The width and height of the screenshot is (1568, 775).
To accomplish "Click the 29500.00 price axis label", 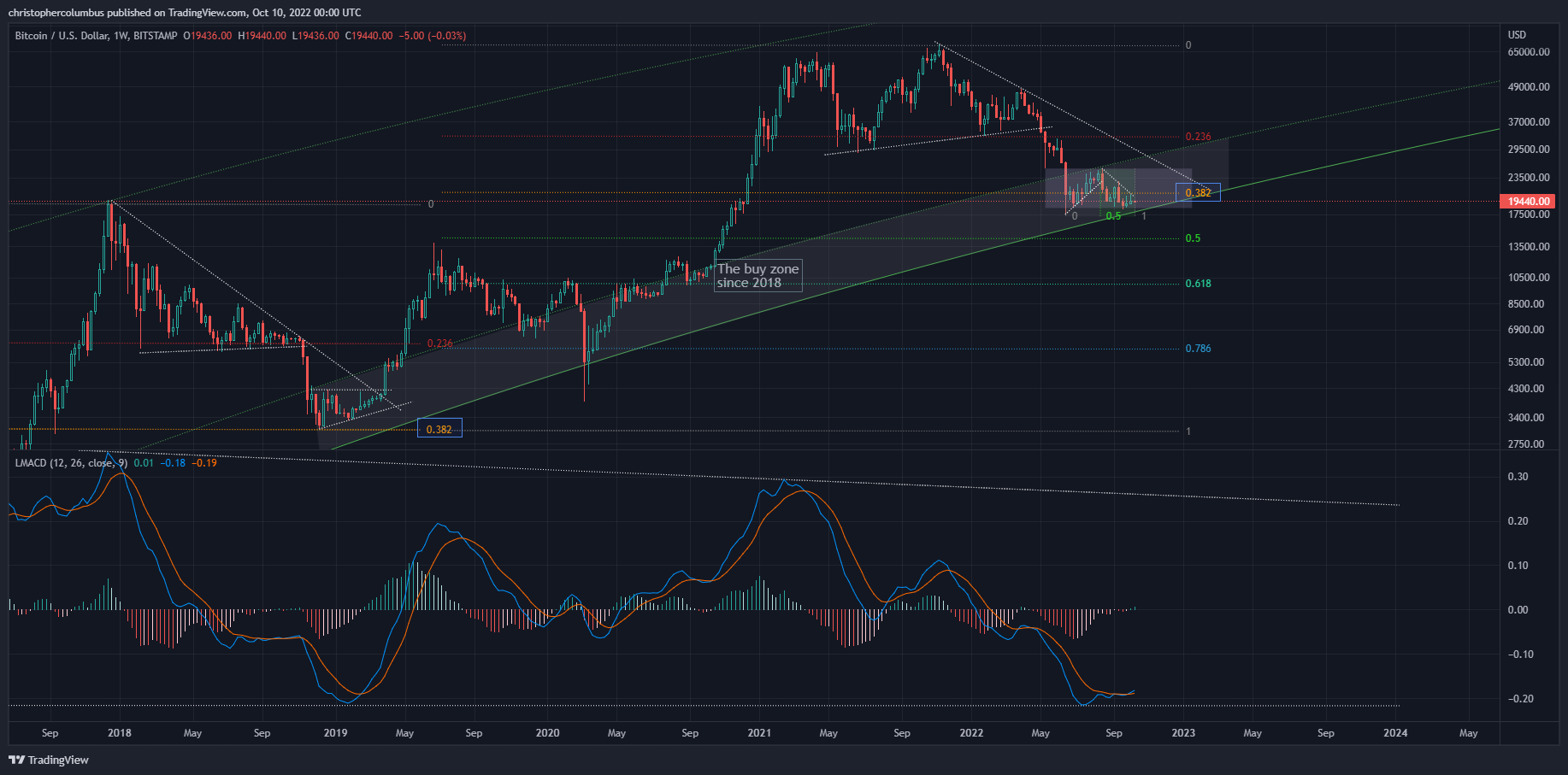I will tap(1529, 150).
